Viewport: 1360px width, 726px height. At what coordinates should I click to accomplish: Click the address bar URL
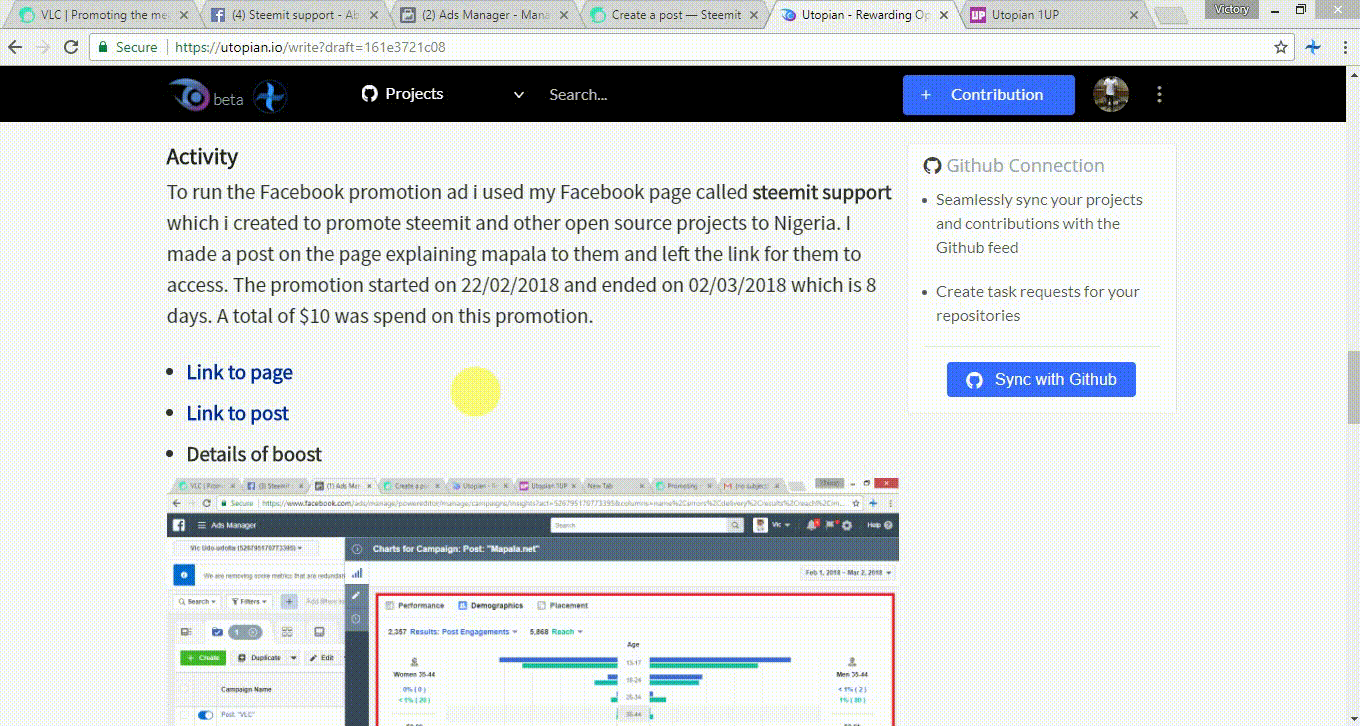[310, 47]
